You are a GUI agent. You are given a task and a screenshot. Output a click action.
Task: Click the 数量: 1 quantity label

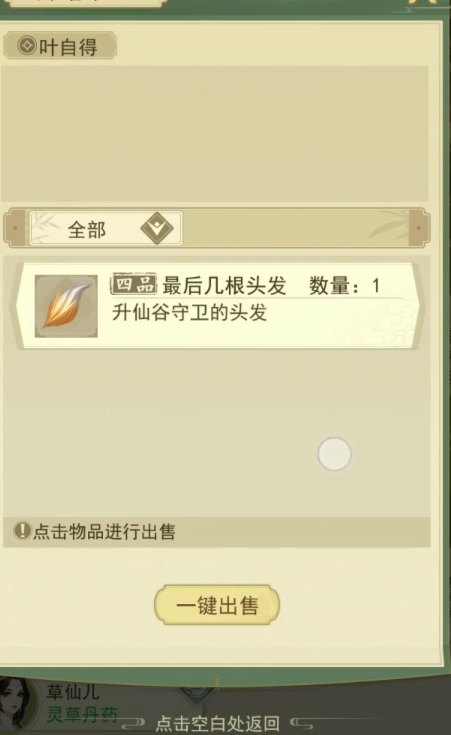point(345,285)
